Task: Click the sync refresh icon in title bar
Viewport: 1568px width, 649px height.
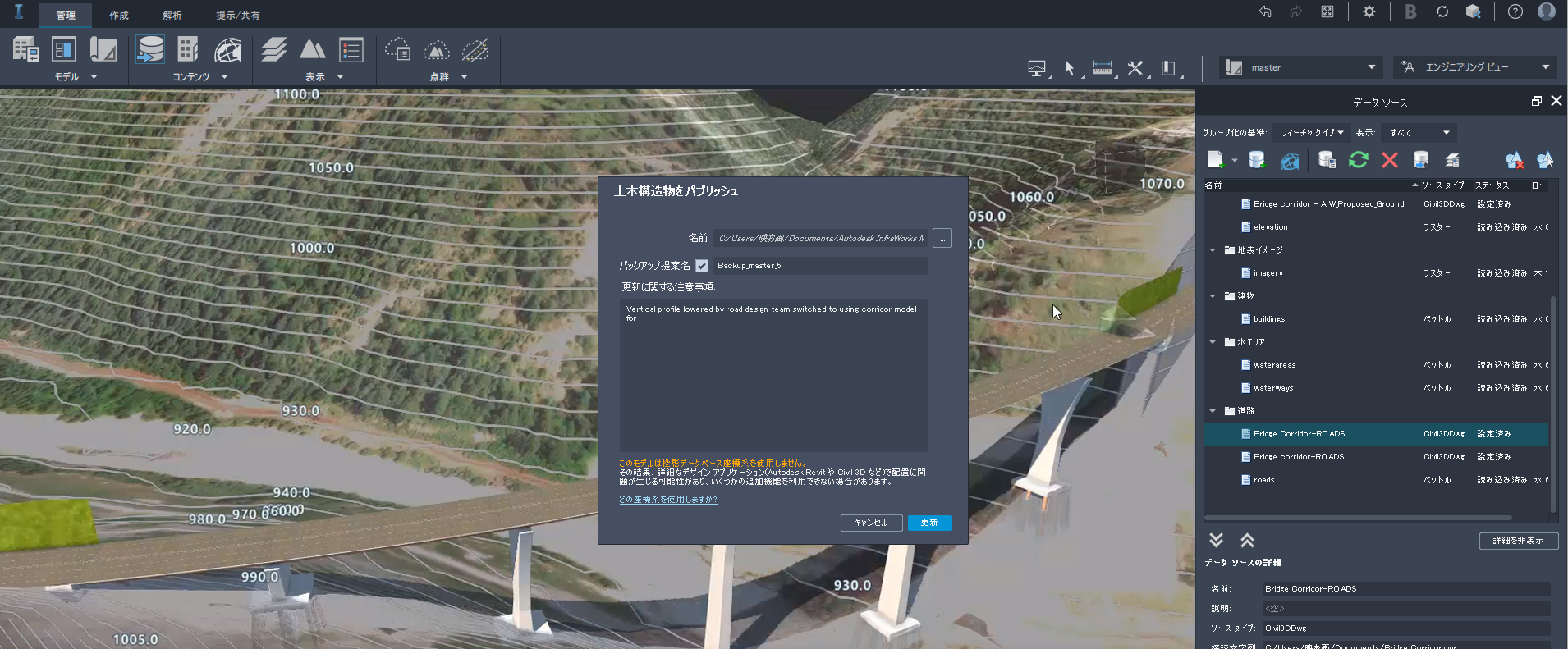Action: 1442,11
